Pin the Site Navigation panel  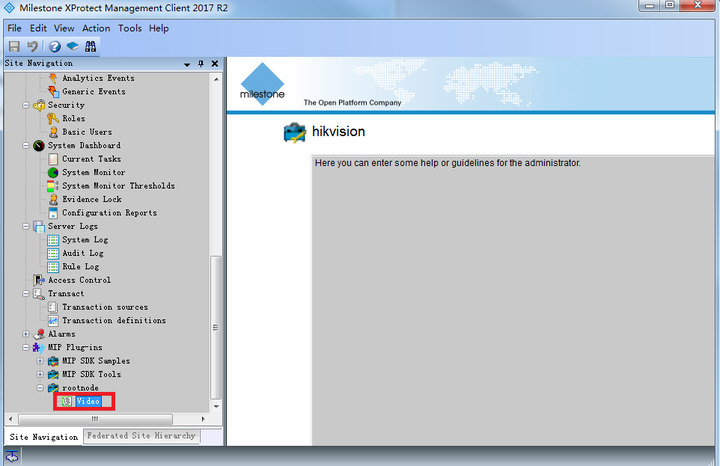coord(200,64)
